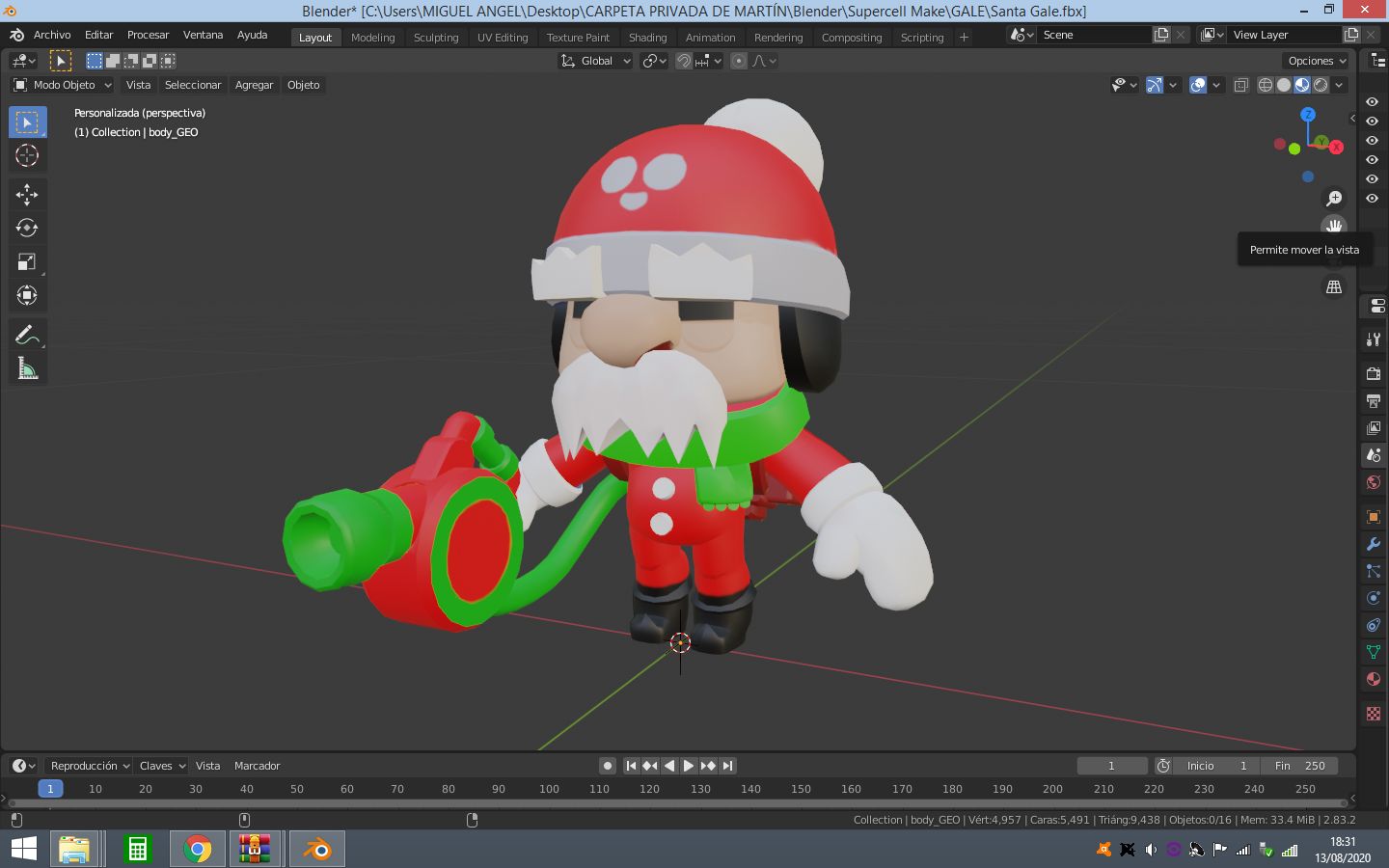The width and height of the screenshot is (1389, 868).
Task: Toggle viewport overlays display
Action: pos(1198,85)
